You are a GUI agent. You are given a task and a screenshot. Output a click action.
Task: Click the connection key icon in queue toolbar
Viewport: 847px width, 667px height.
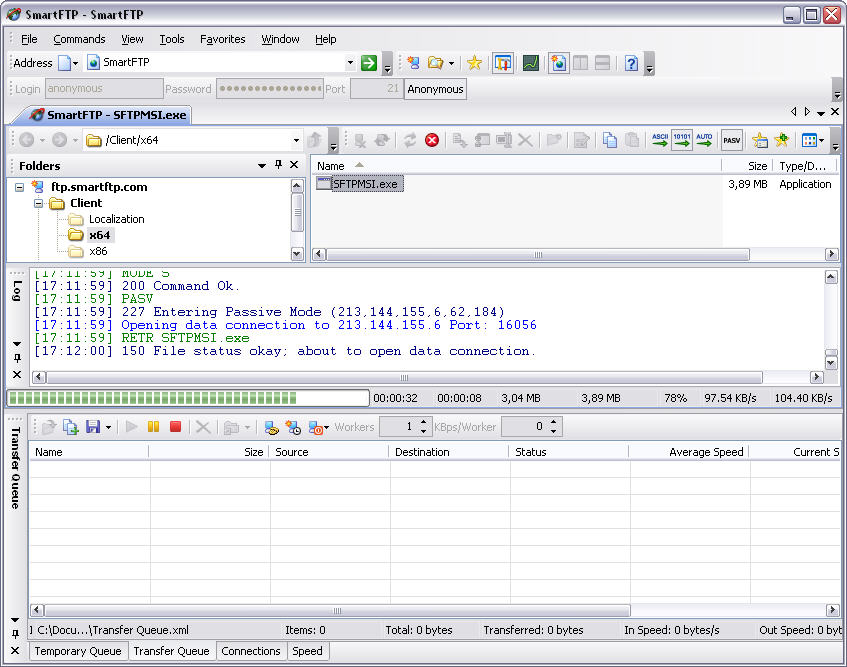271,428
